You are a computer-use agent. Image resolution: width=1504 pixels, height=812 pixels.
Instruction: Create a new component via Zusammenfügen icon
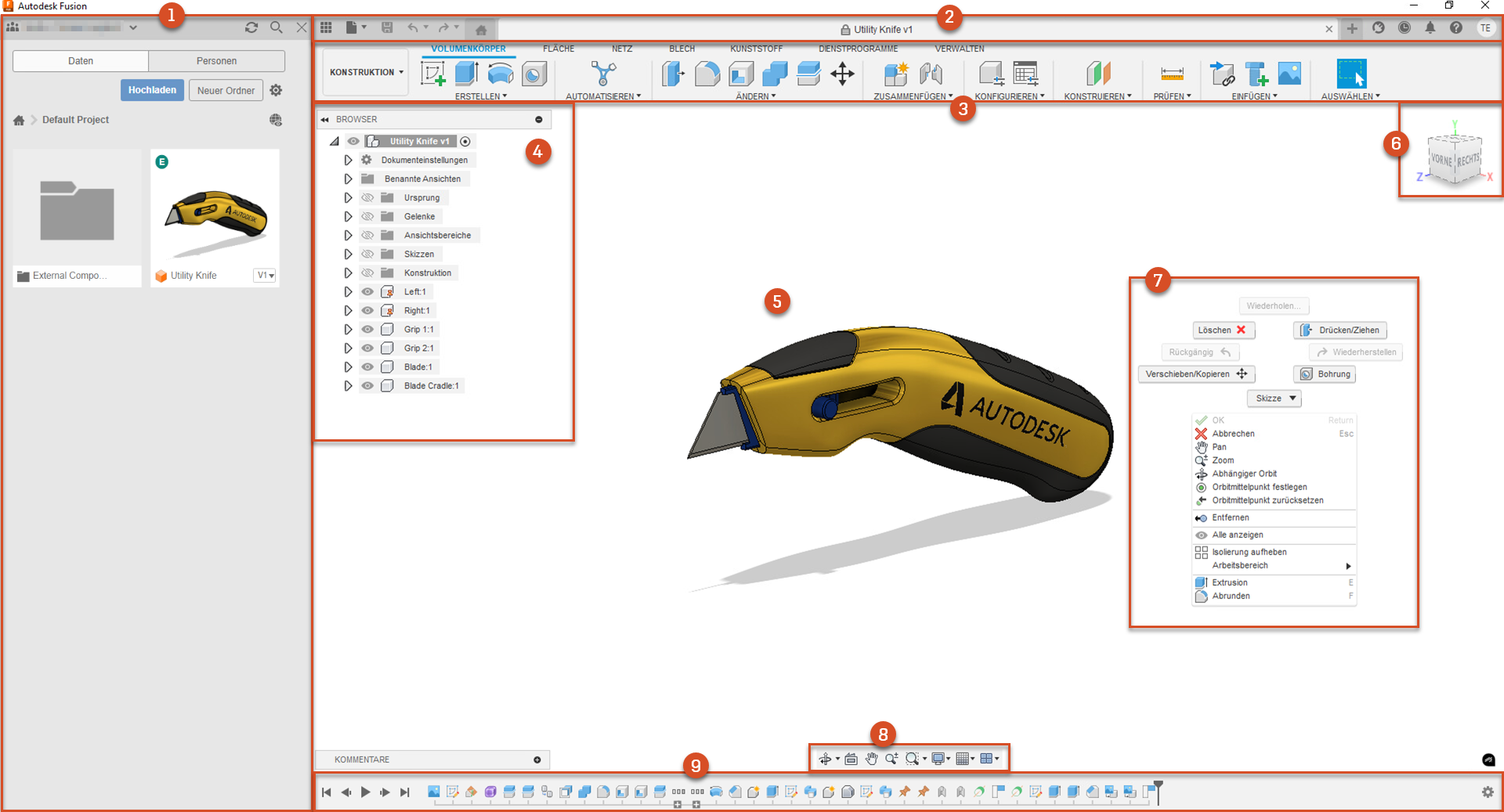(896, 74)
